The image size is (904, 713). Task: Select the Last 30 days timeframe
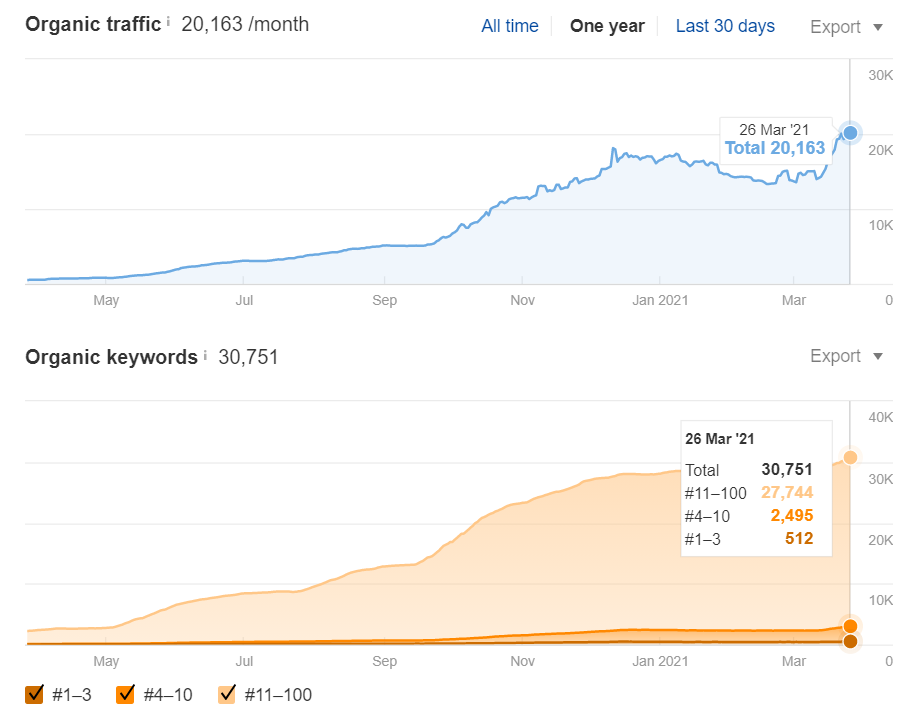[x=725, y=27]
